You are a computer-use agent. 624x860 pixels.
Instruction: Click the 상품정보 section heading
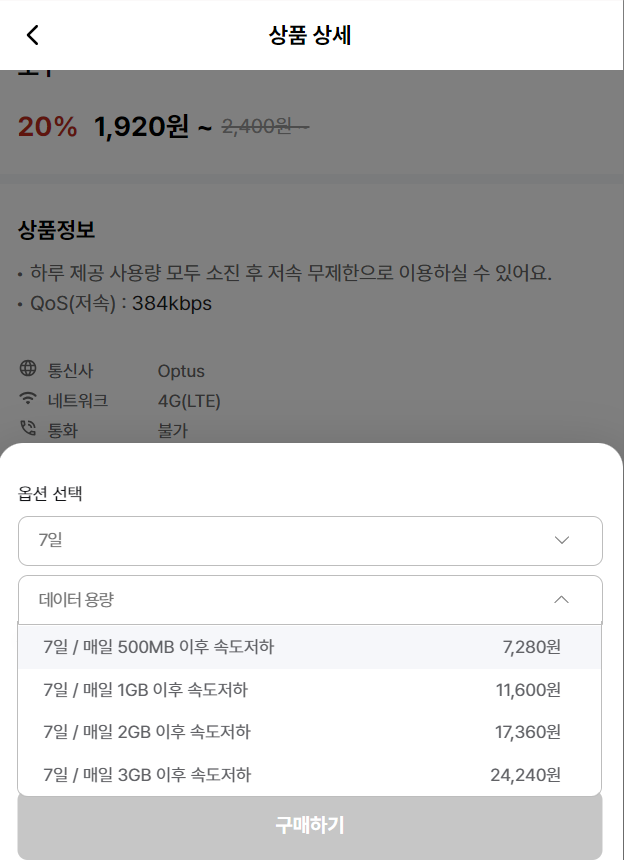click(x=56, y=229)
